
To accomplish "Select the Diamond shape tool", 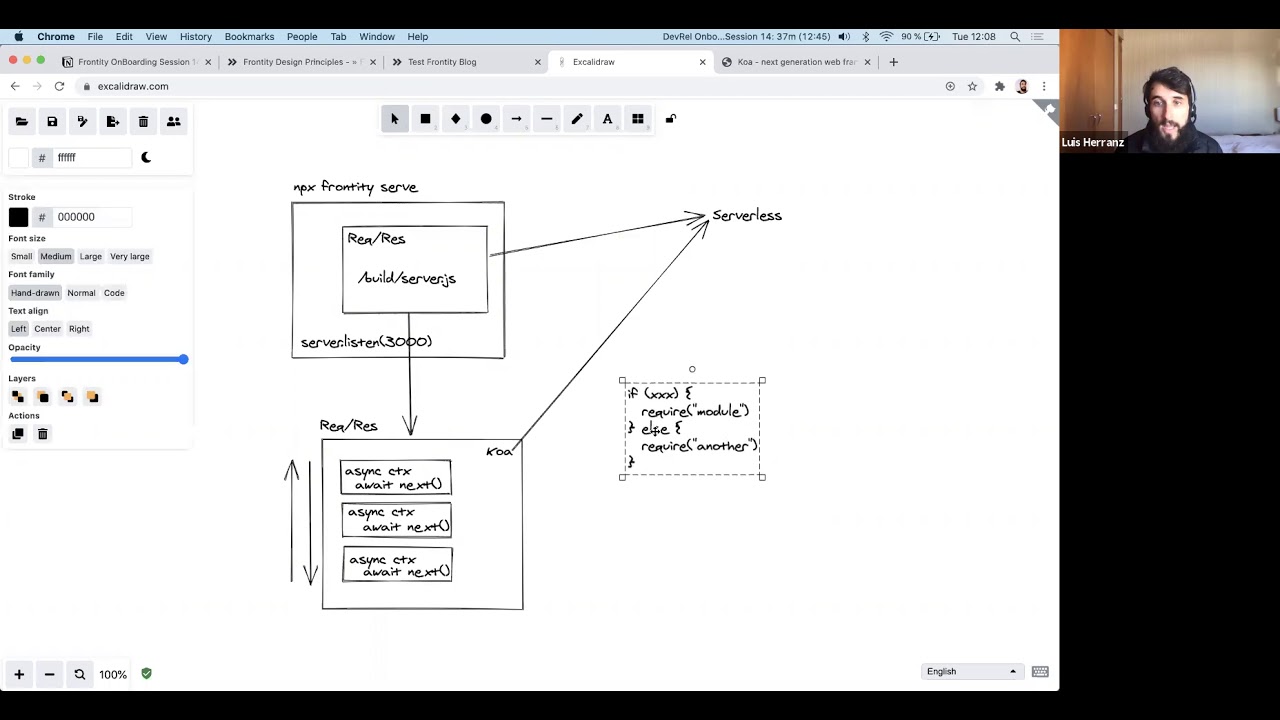I will [x=455, y=119].
